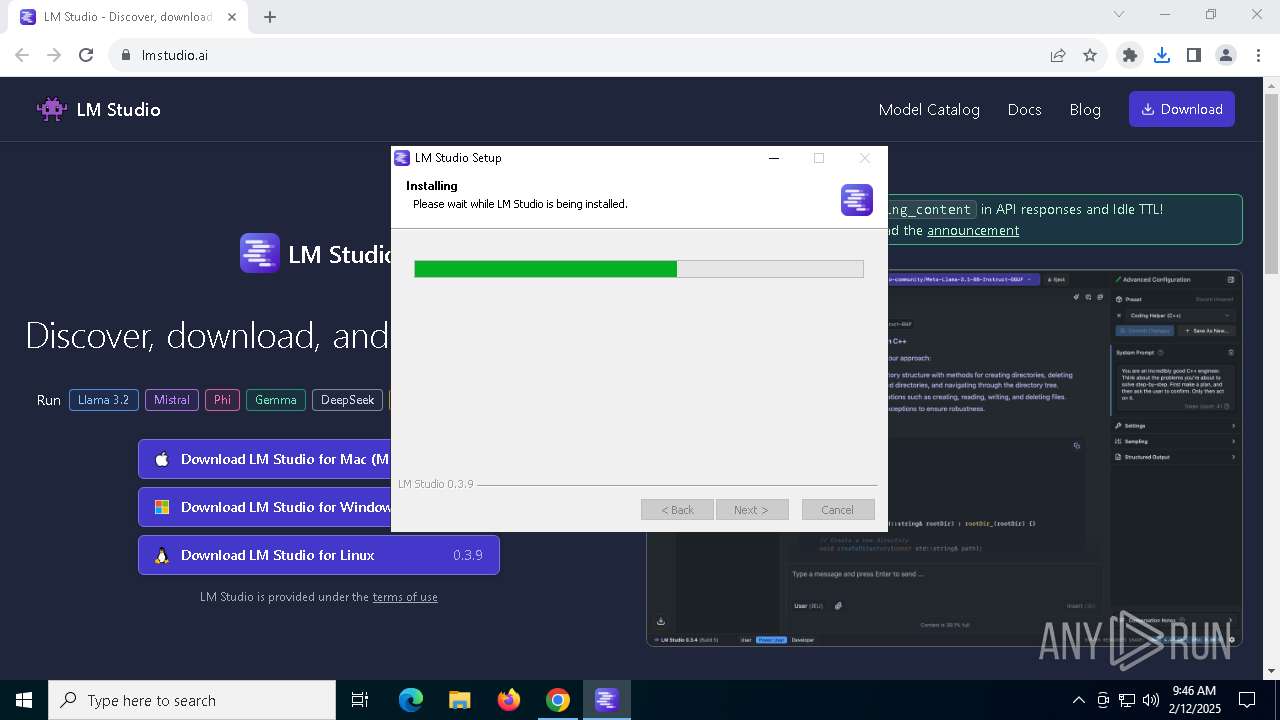Open File Explorer from taskbar
Screen dimensions: 1280x720
pyautogui.click(x=460, y=700)
